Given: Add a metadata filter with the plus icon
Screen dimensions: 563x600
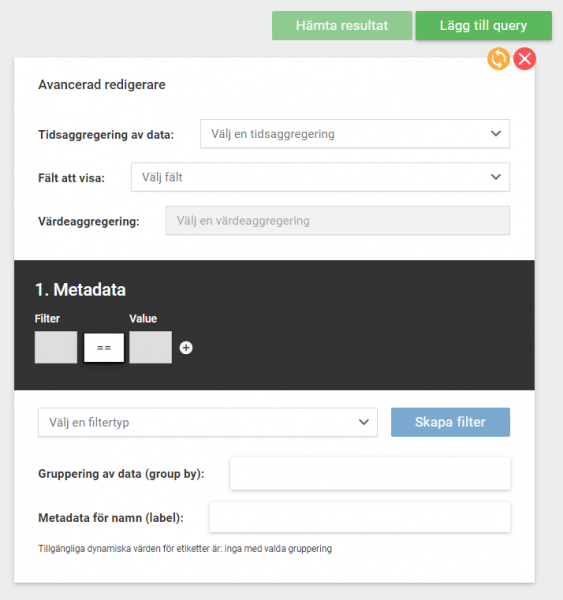Looking at the screenshot, I should (186, 347).
